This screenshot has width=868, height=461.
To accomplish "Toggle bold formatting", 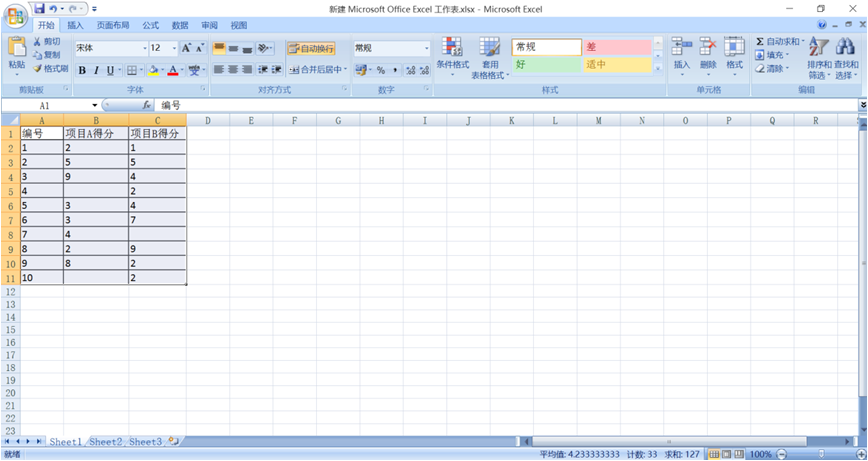I will tap(82, 71).
